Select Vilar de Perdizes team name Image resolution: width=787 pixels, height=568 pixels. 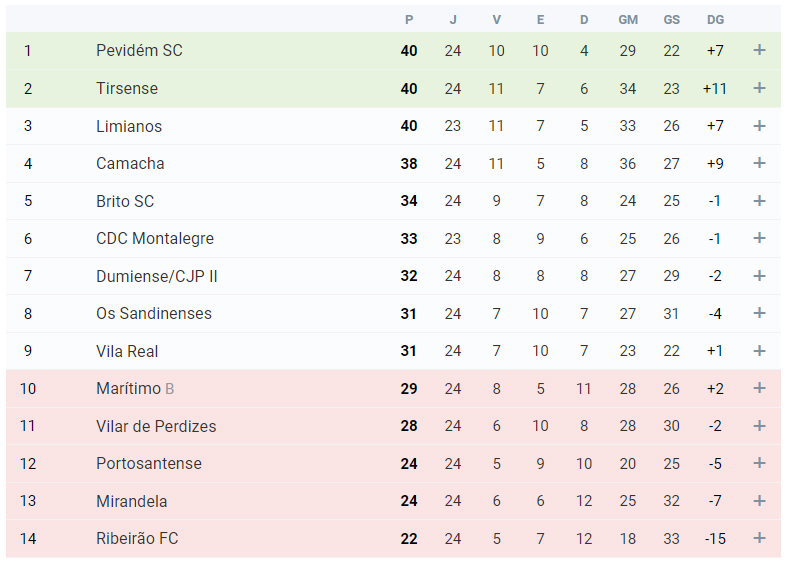tap(156, 426)
